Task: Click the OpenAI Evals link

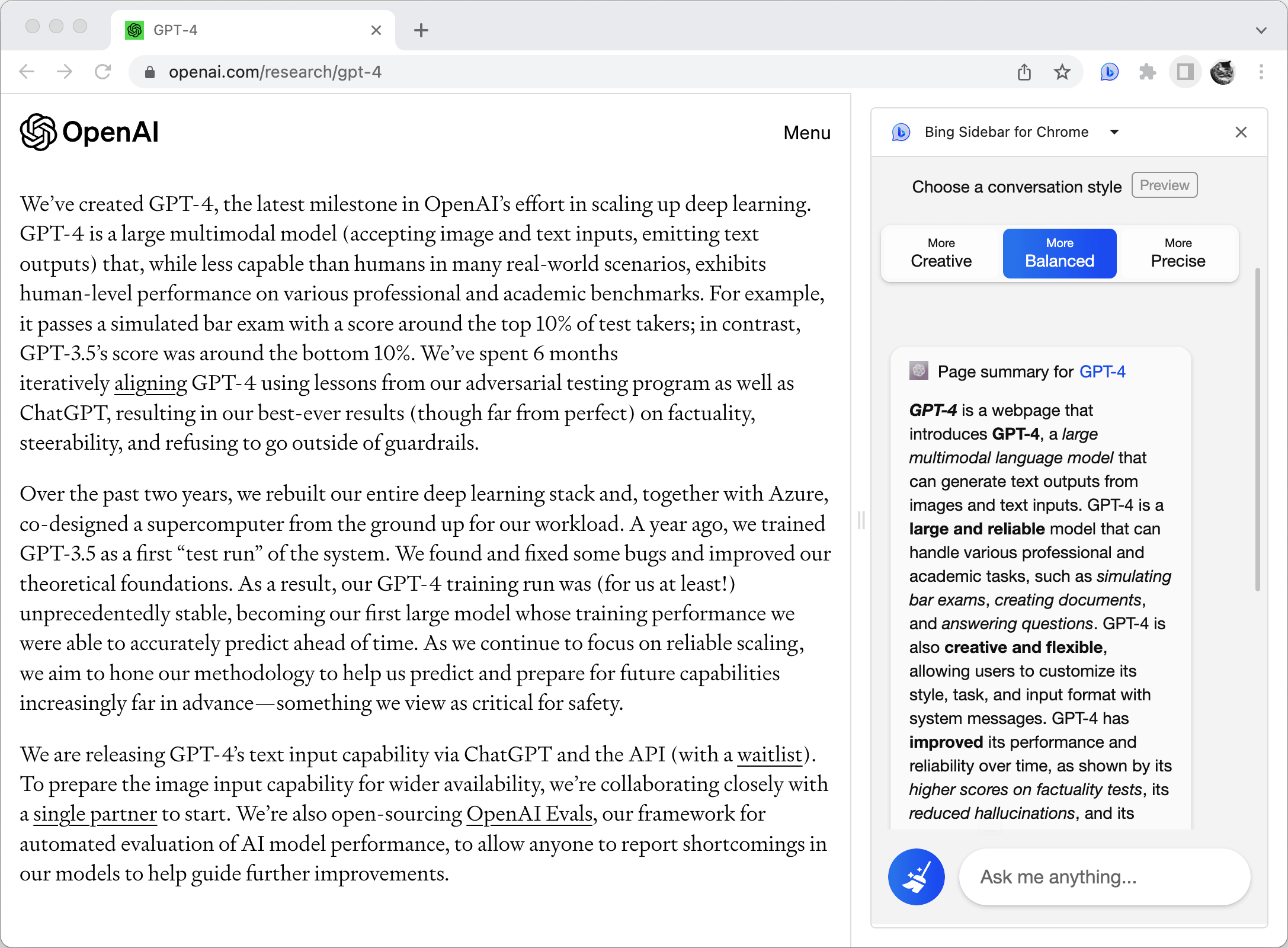Action: pyautogui.click(x=529, y=814)
